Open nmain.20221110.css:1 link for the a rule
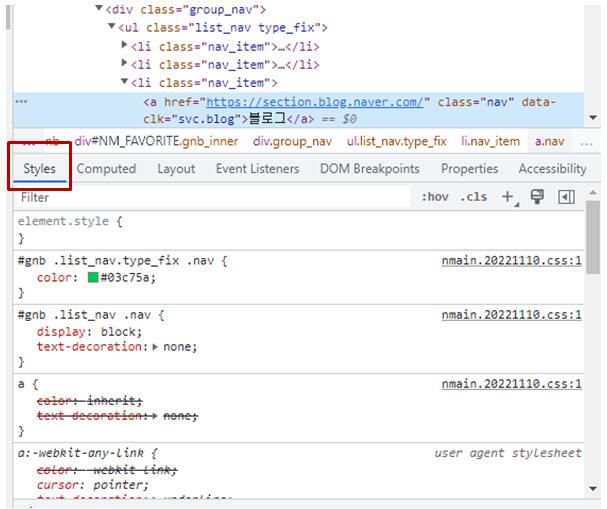 [x=511, y=384]
